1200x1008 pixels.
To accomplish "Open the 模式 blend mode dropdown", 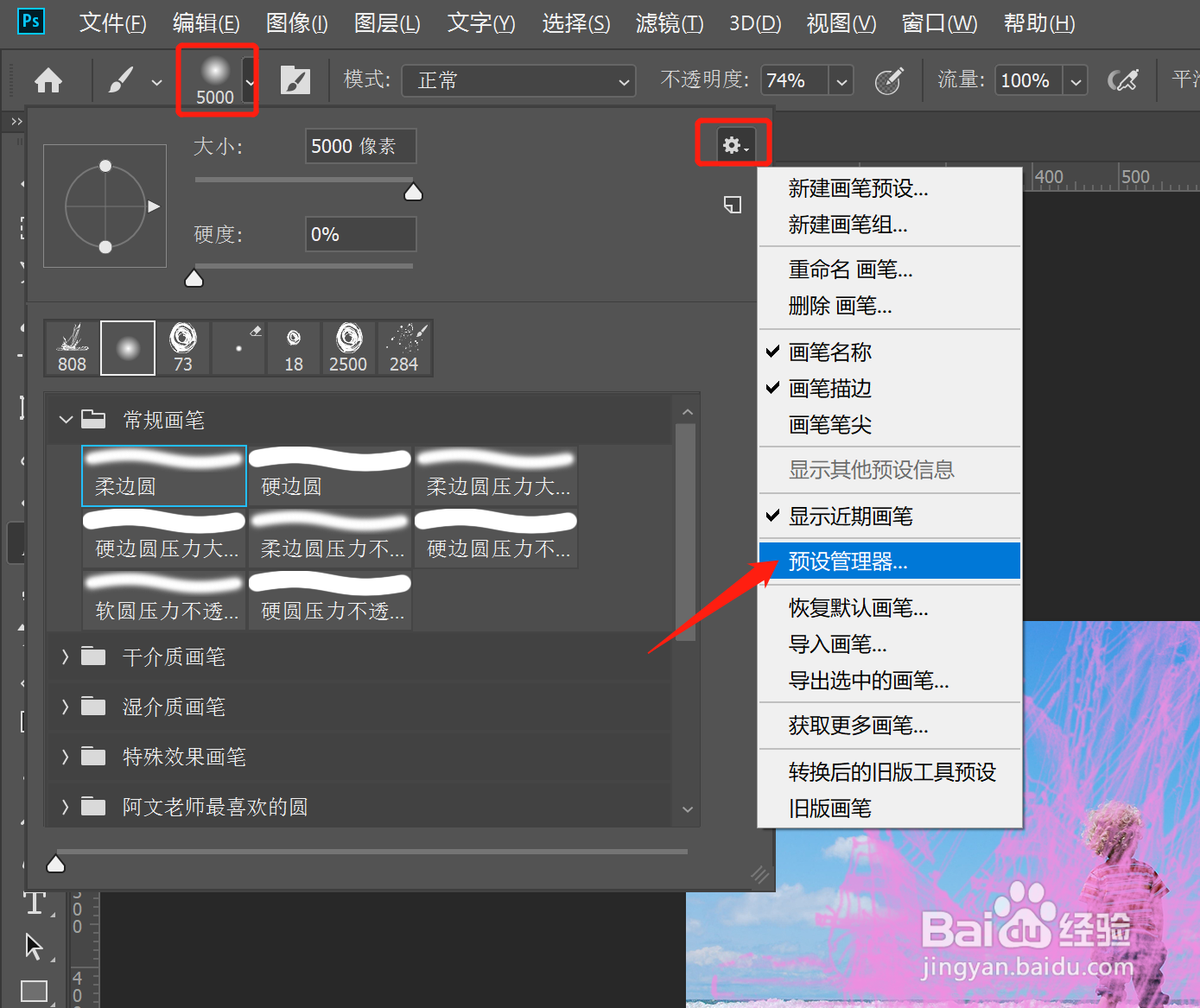I will pyautogui.click(x=518, y=80).
